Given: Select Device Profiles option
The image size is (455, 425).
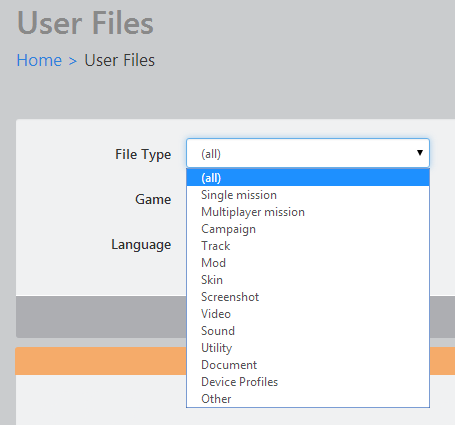Looking at the screenshot, I should [308, 382].
